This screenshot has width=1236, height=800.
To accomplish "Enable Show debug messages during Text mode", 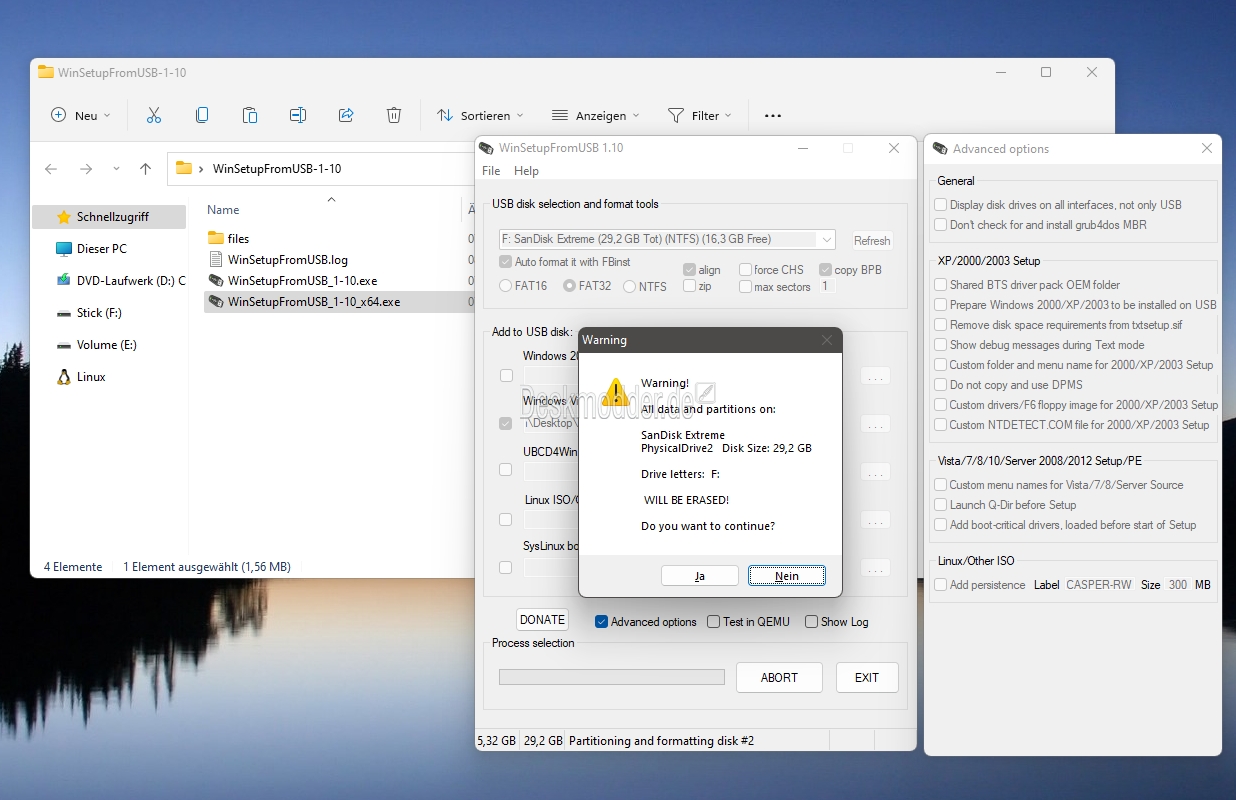I will click(940, 345).
